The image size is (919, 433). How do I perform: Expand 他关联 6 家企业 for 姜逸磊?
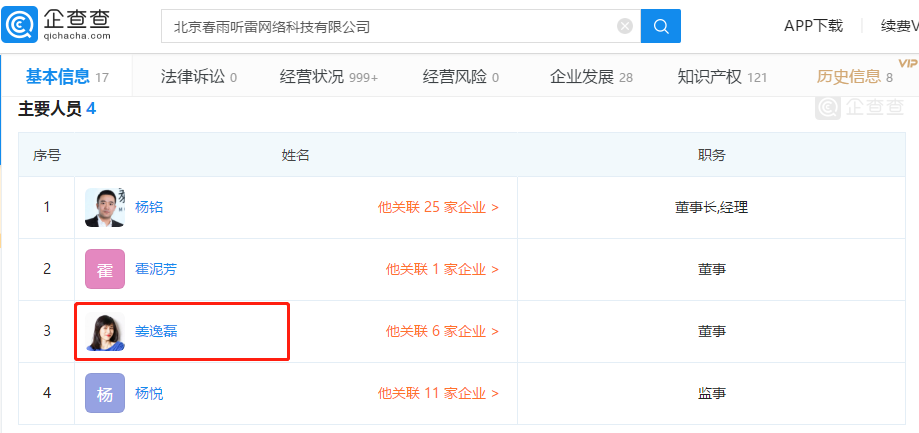click(443, 331)
